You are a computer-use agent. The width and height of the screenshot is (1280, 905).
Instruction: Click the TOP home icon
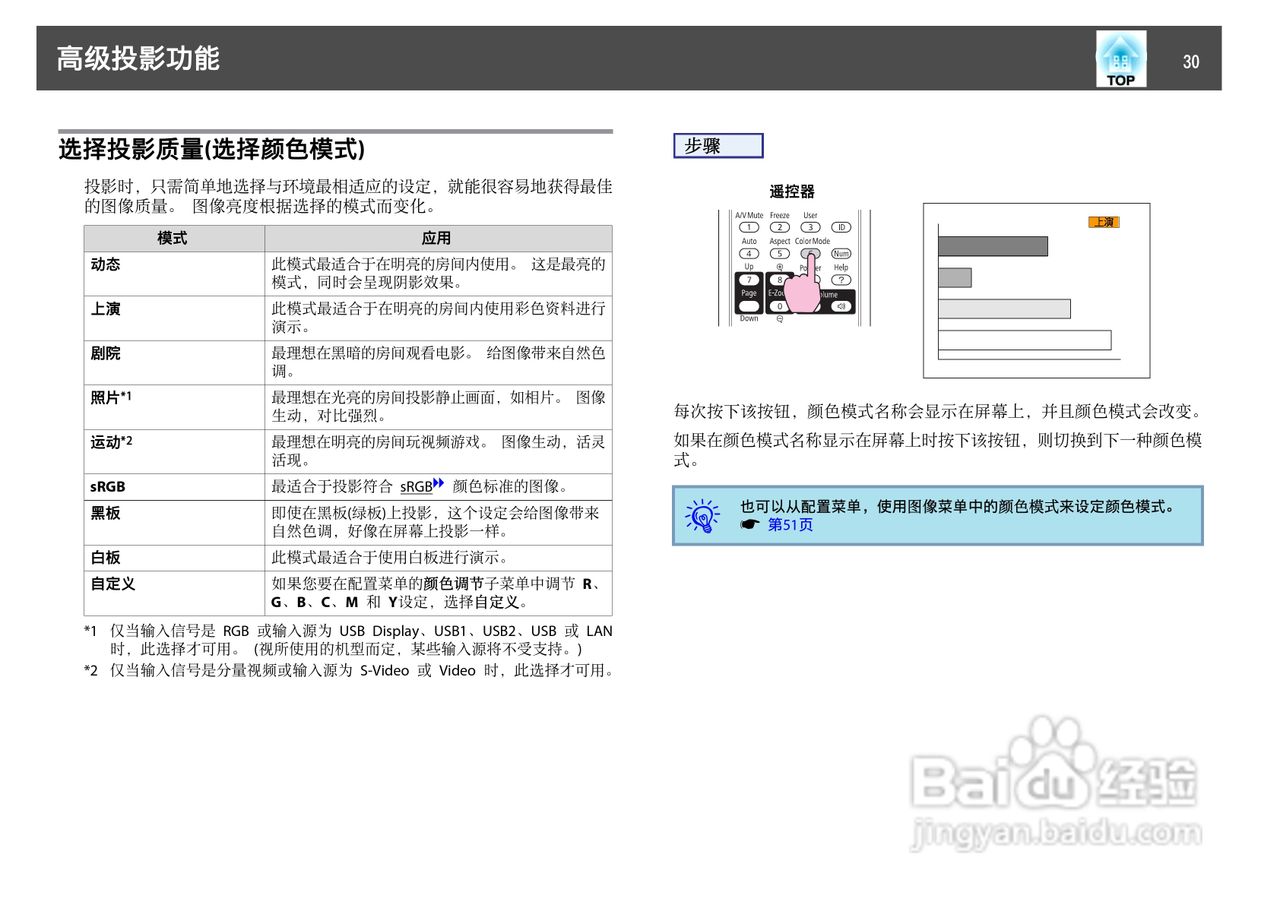[x=1120, y=58]
